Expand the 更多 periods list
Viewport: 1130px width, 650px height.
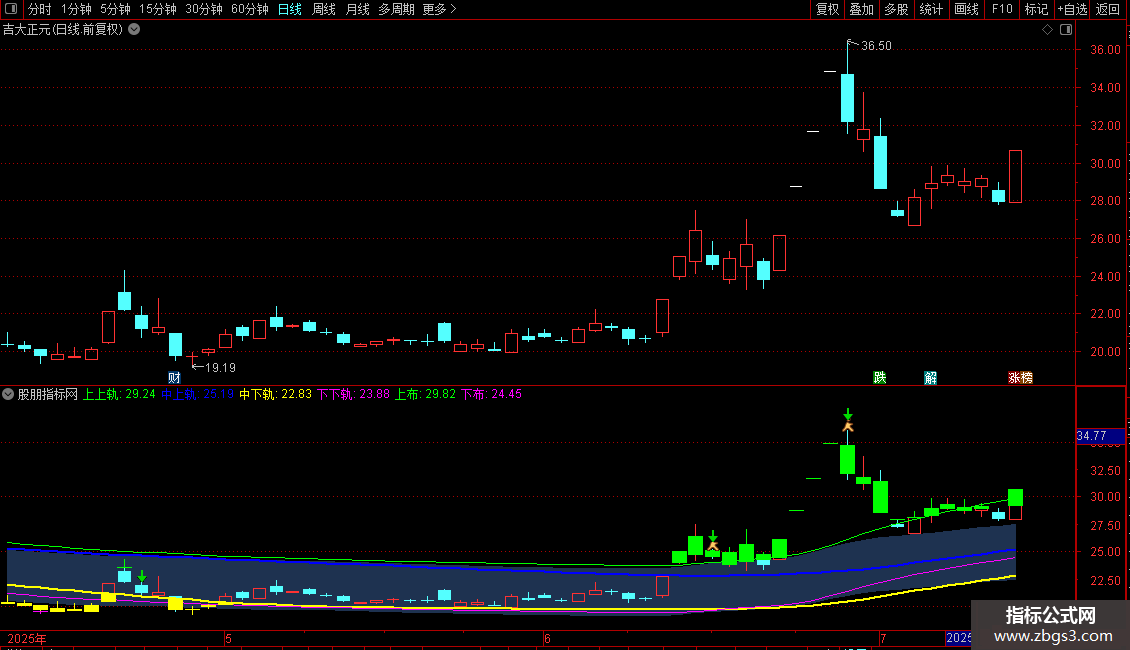pyautogui.click(x=440, y=9)
